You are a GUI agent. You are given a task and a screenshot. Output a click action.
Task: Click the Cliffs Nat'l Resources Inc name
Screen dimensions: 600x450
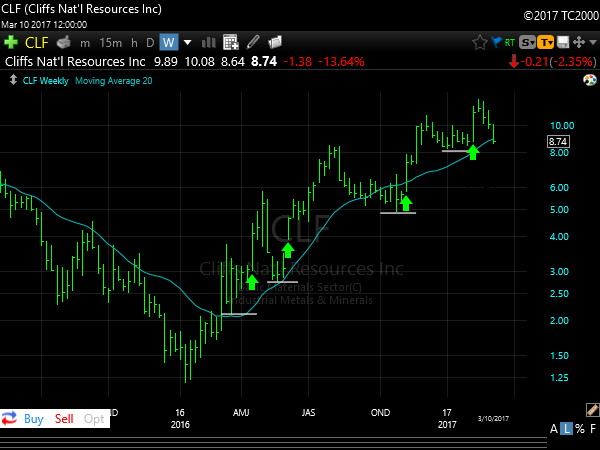tap(75, 62)
